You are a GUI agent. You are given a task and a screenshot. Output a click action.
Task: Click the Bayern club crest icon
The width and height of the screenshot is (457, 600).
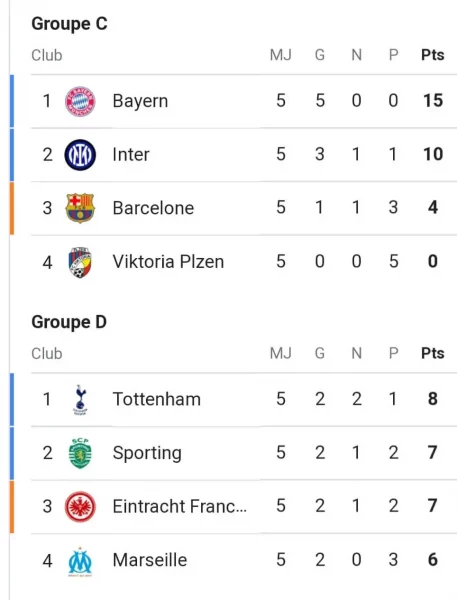[x=80, y=101]
